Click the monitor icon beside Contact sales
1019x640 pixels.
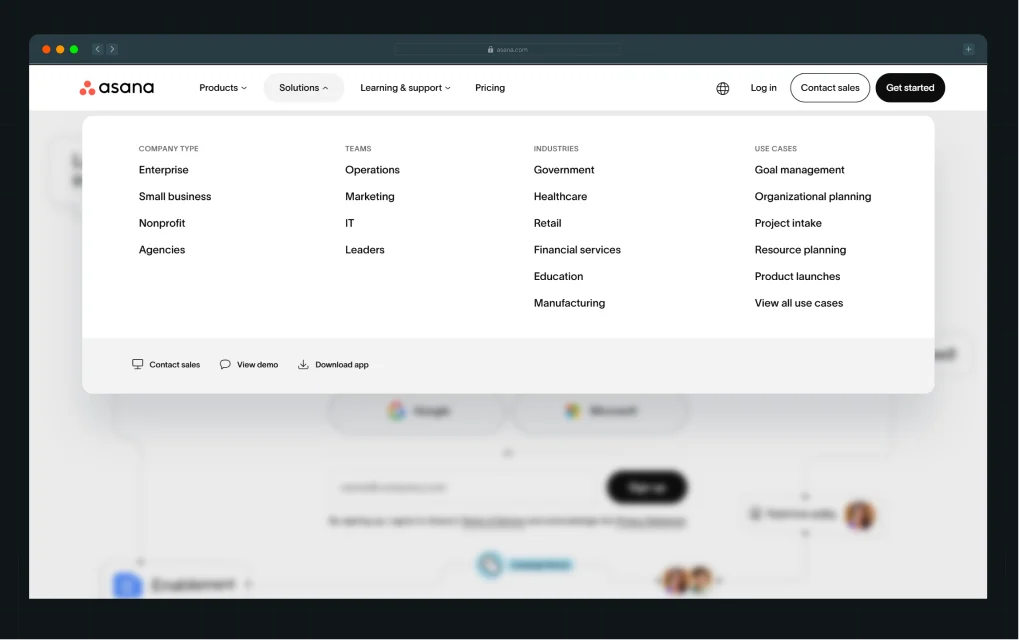pyautogui.click(x=138, y=365)
